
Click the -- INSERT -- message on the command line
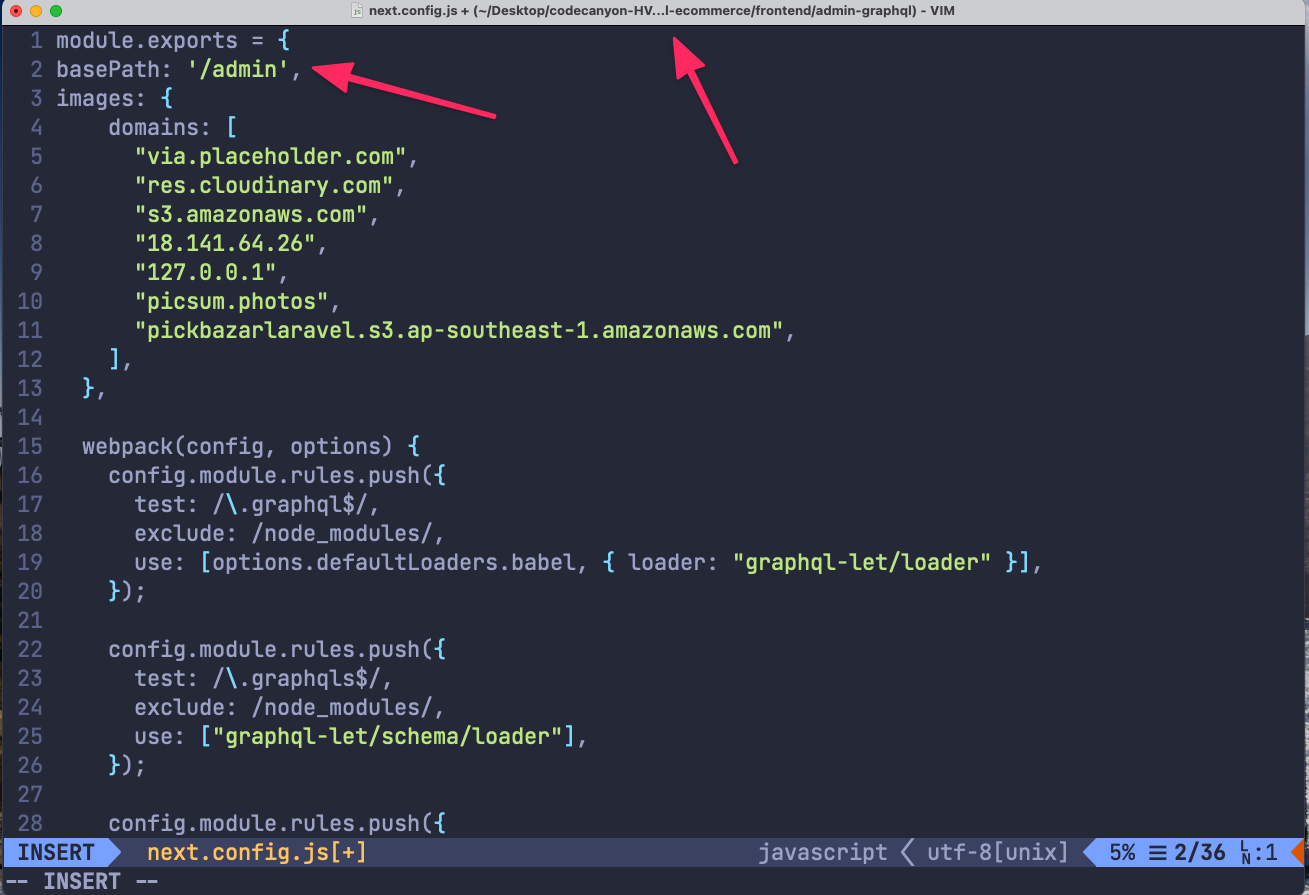82,882
